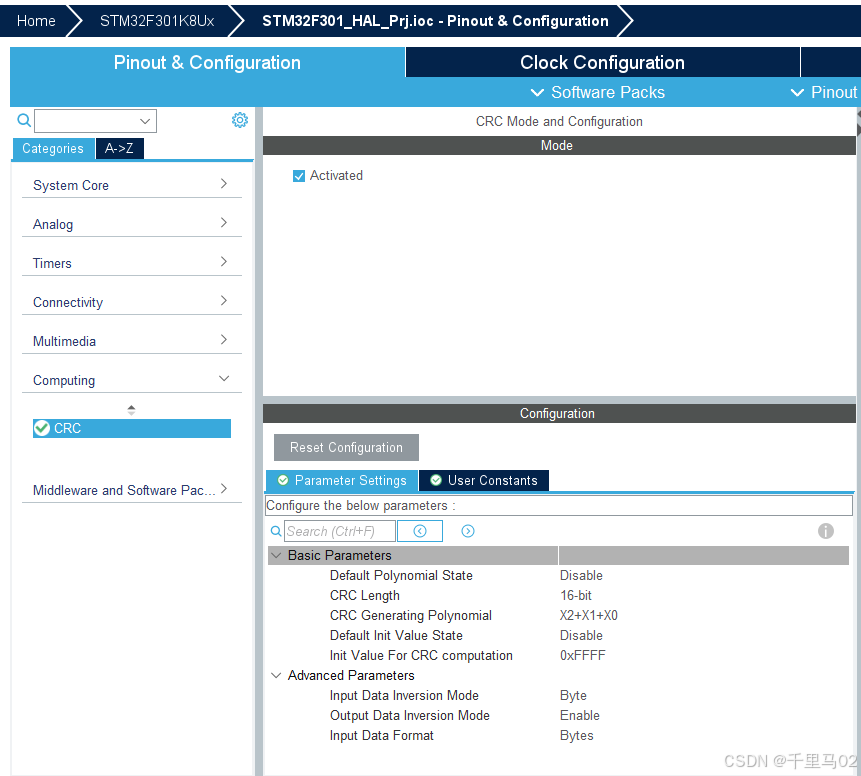Image resolution: width=861 pixels, height=776 pixels.
Task: Open the User Constants tab
Action: [x=484, y=481]
